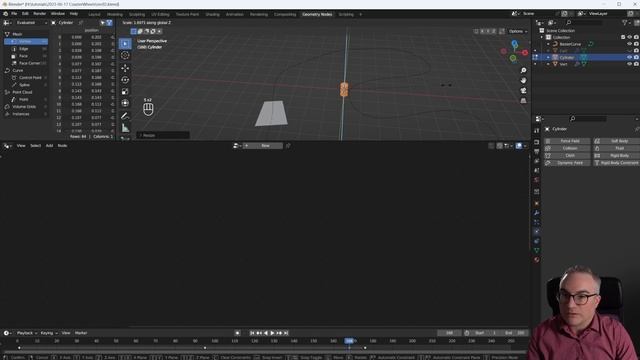Open the Modifiers wrench tab in properties
Screen dimensions: 640x360
537,213
